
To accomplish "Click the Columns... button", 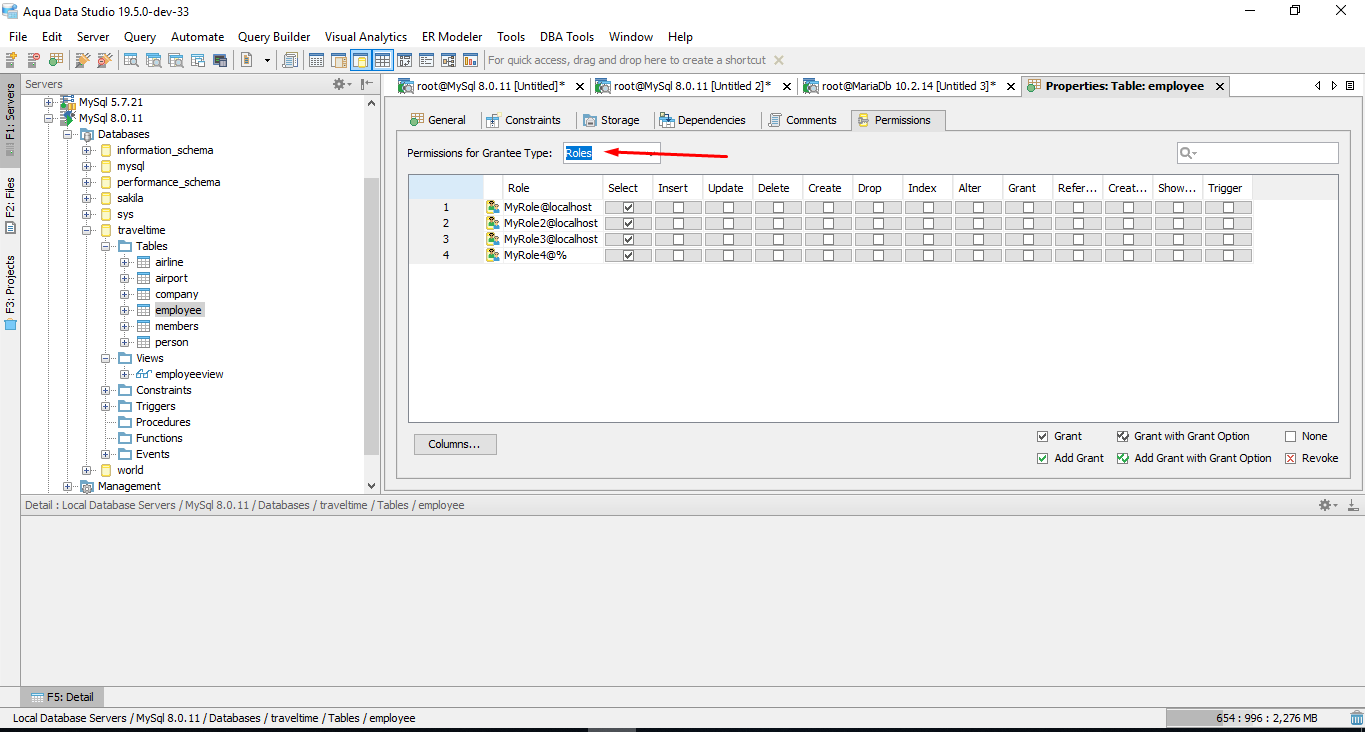I will pos(455,444).
